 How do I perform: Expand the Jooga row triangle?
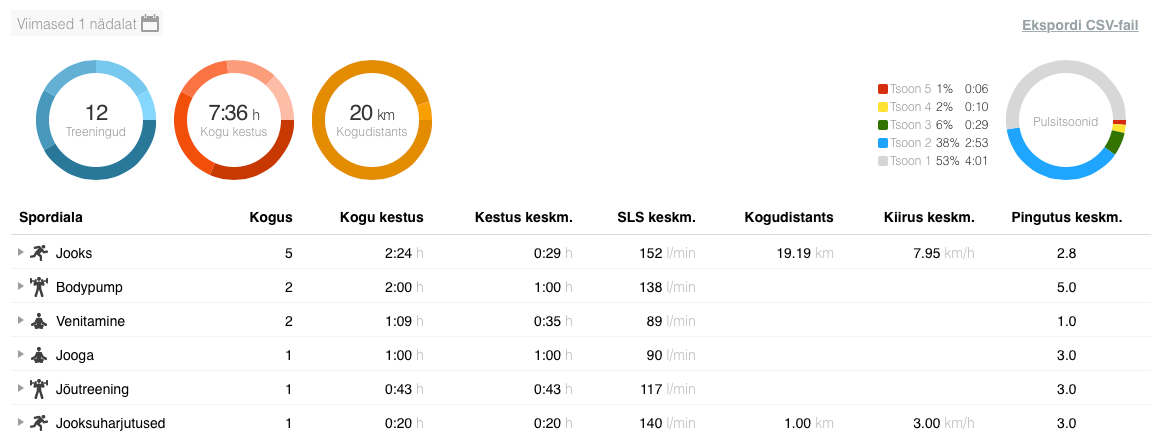pos(21,355)
